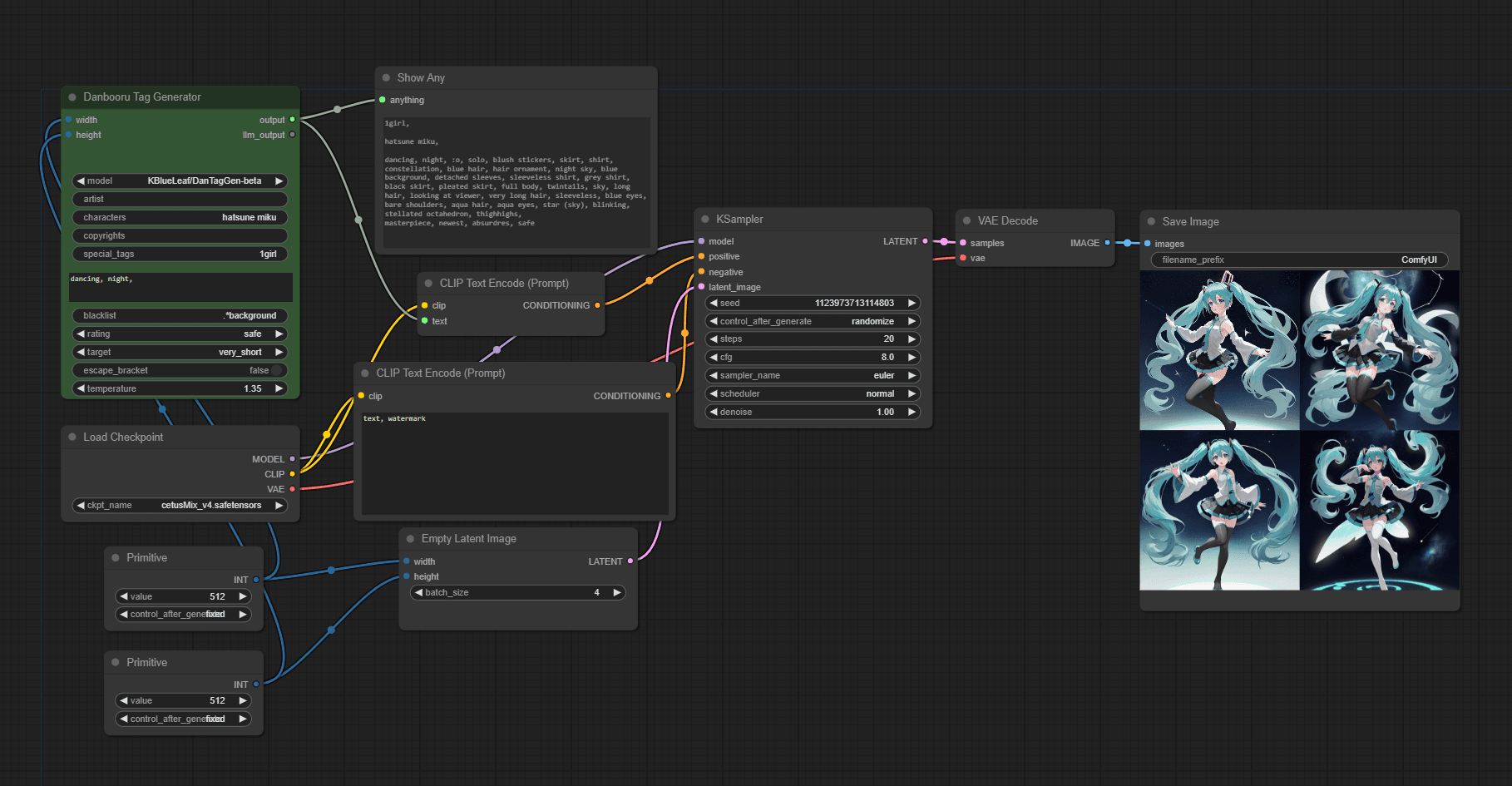Image resolution: width=1512 pixels, height=786 pixels.
Task: Edit the 'dancing, night,' prompt text box
Action: click(180, 287)
